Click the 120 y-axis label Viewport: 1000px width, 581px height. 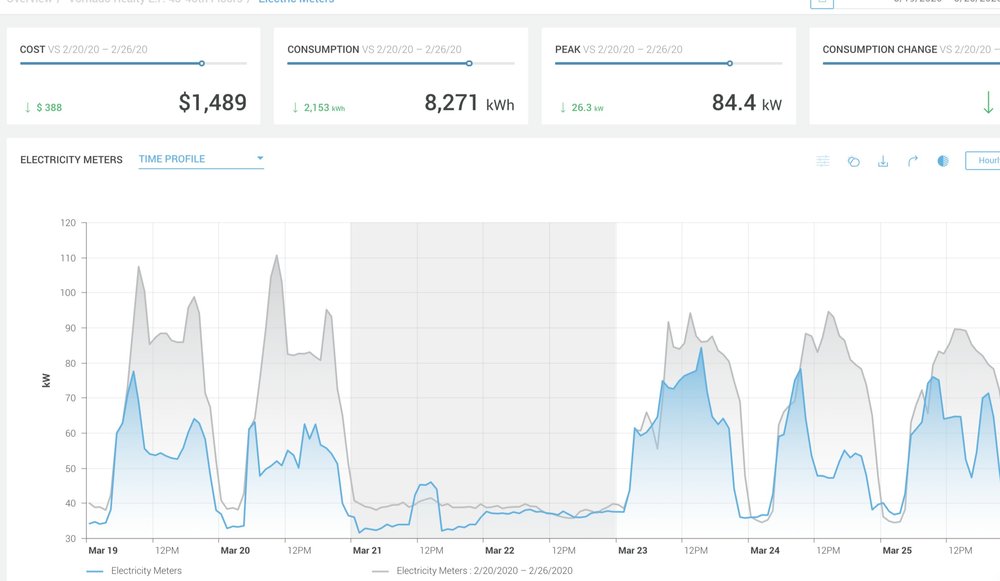(68, 223)
